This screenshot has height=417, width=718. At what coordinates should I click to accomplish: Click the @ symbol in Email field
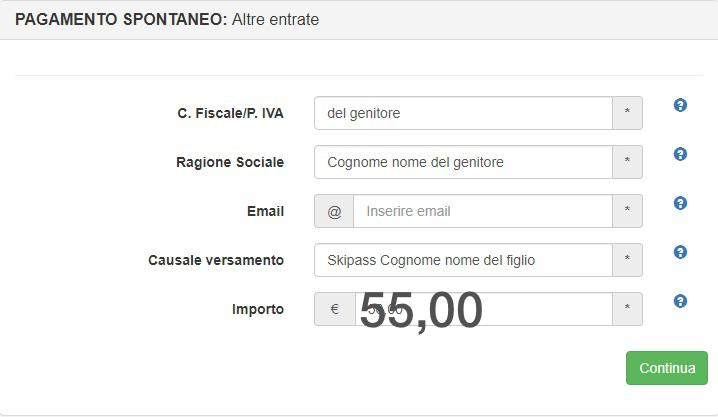tap(334, 211)
